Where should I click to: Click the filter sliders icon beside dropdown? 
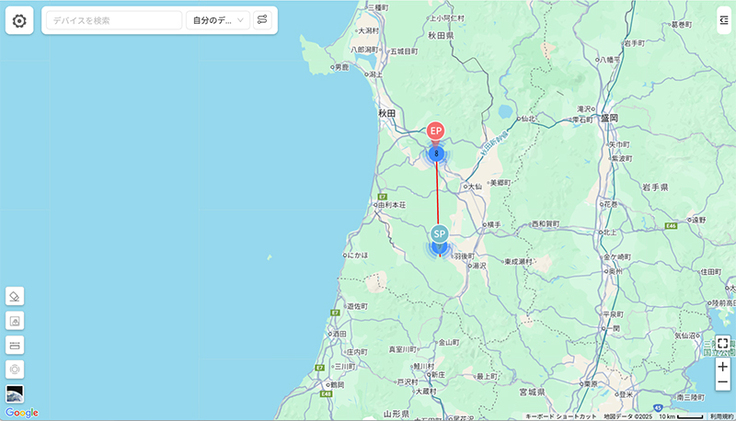click(x=262, y=20)
